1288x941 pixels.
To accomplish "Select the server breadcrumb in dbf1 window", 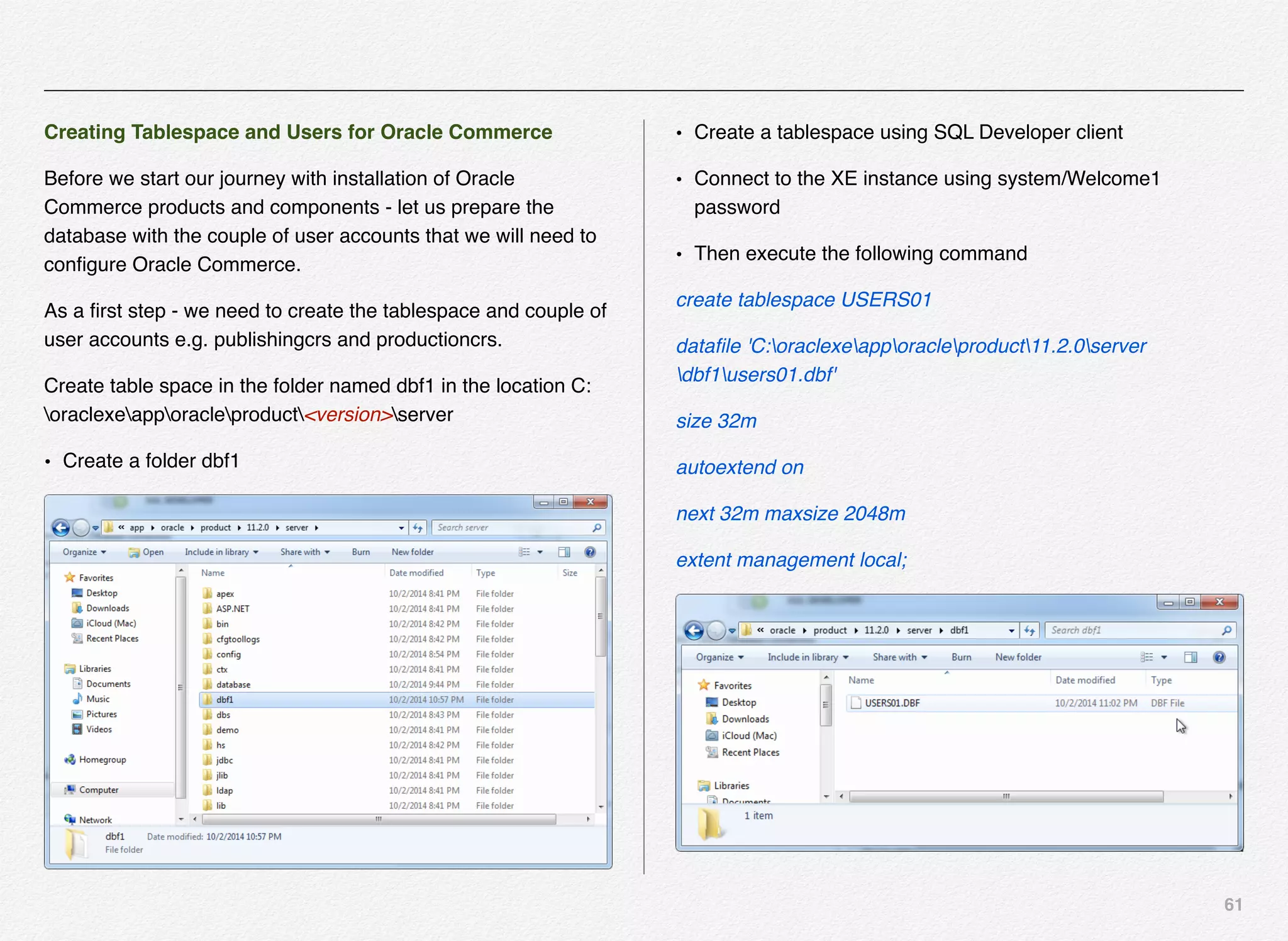I will [919, 630].
